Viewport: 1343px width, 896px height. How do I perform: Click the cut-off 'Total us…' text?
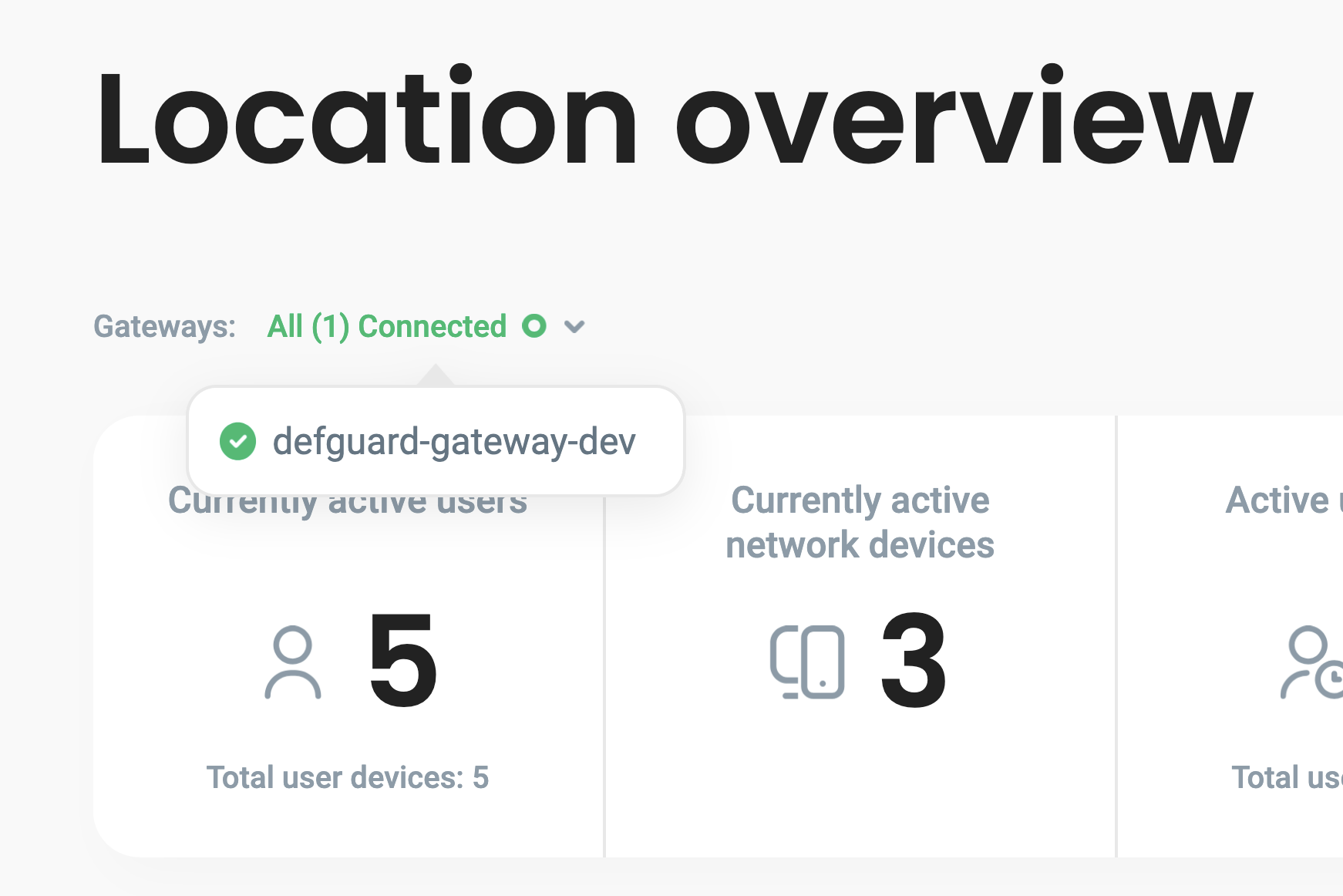1286,777
